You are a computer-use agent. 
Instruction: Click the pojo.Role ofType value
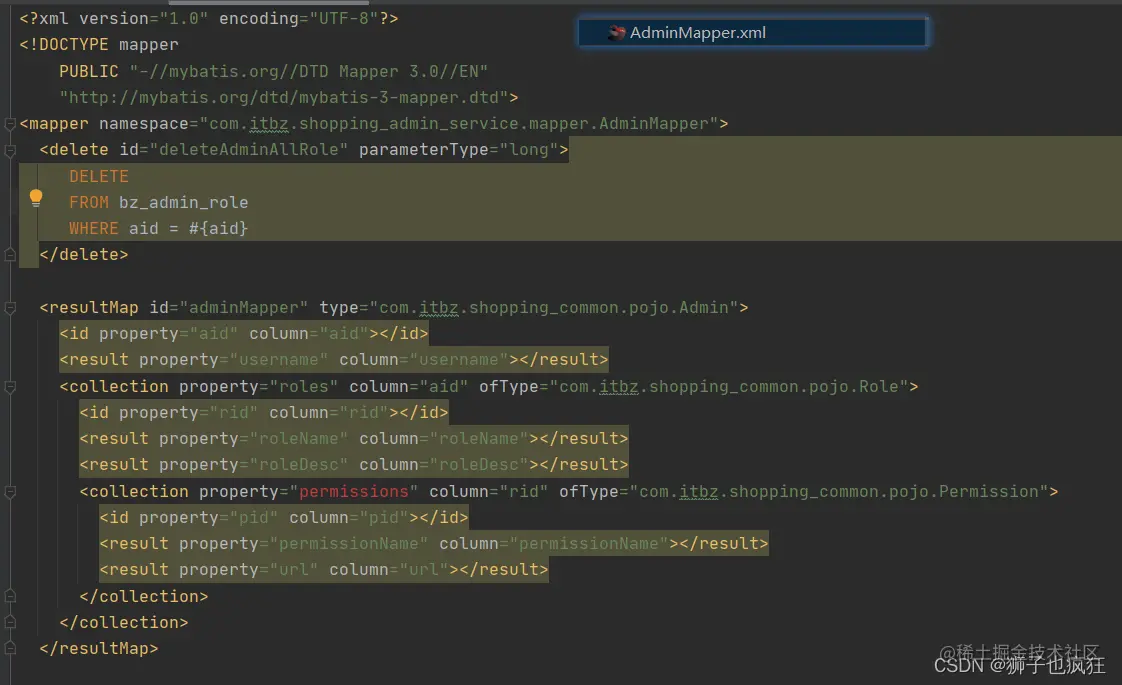[x=728, y=387]
